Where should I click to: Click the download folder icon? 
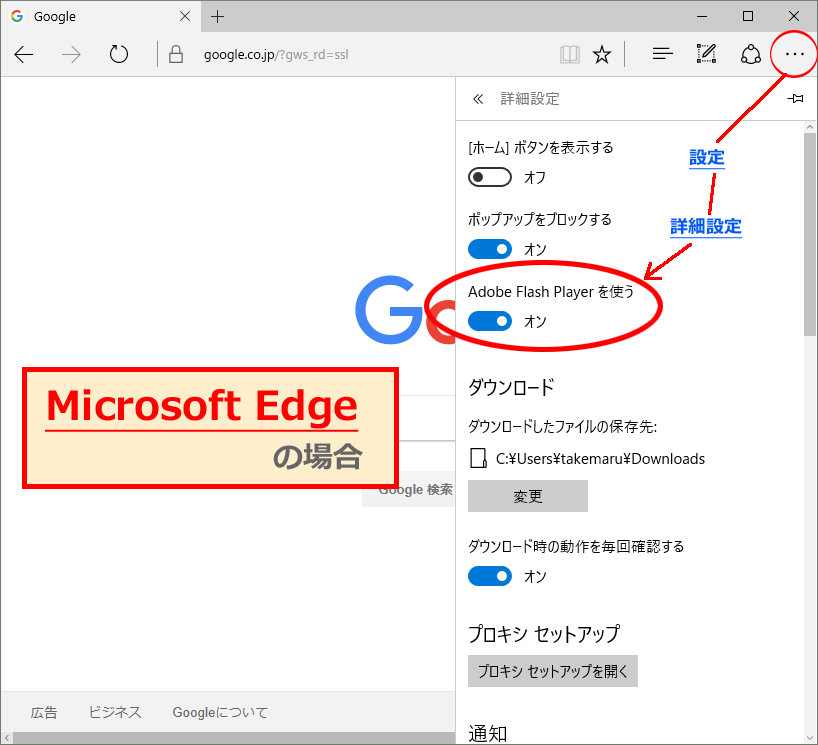478,458
